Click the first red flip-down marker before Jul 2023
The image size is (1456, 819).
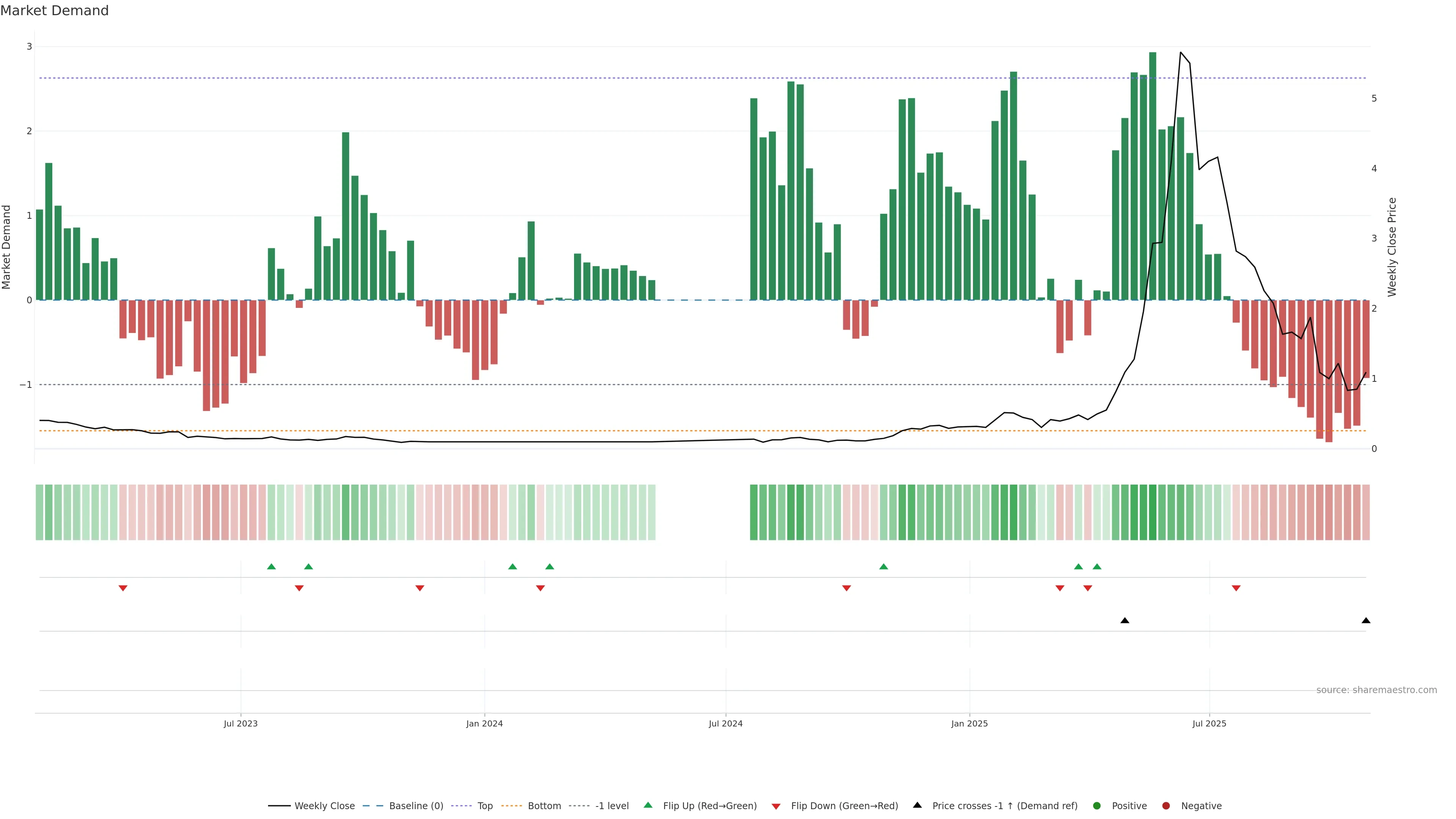[x=122, y=588]
